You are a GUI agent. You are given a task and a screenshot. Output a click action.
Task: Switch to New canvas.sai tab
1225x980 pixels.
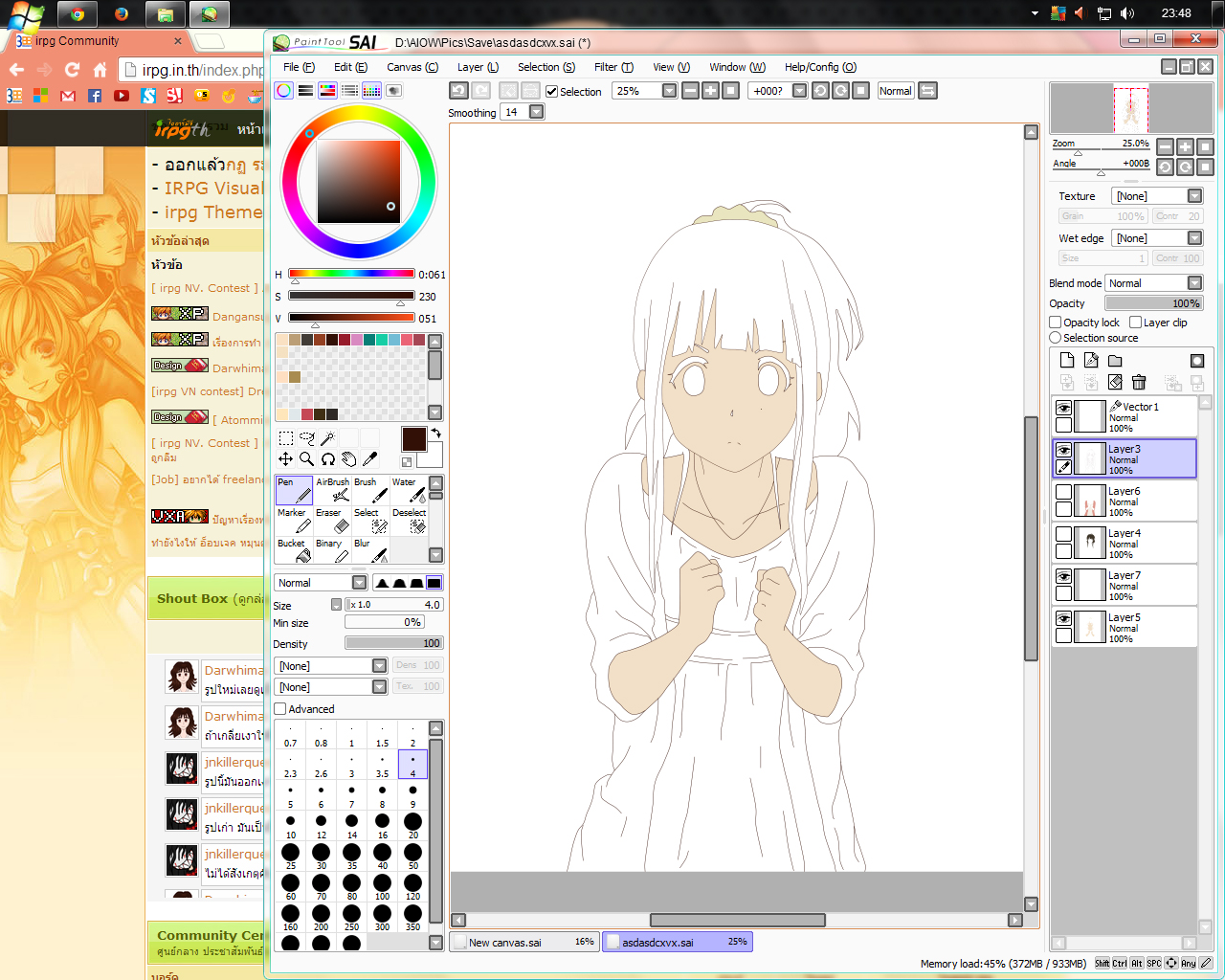click(524, 942)
